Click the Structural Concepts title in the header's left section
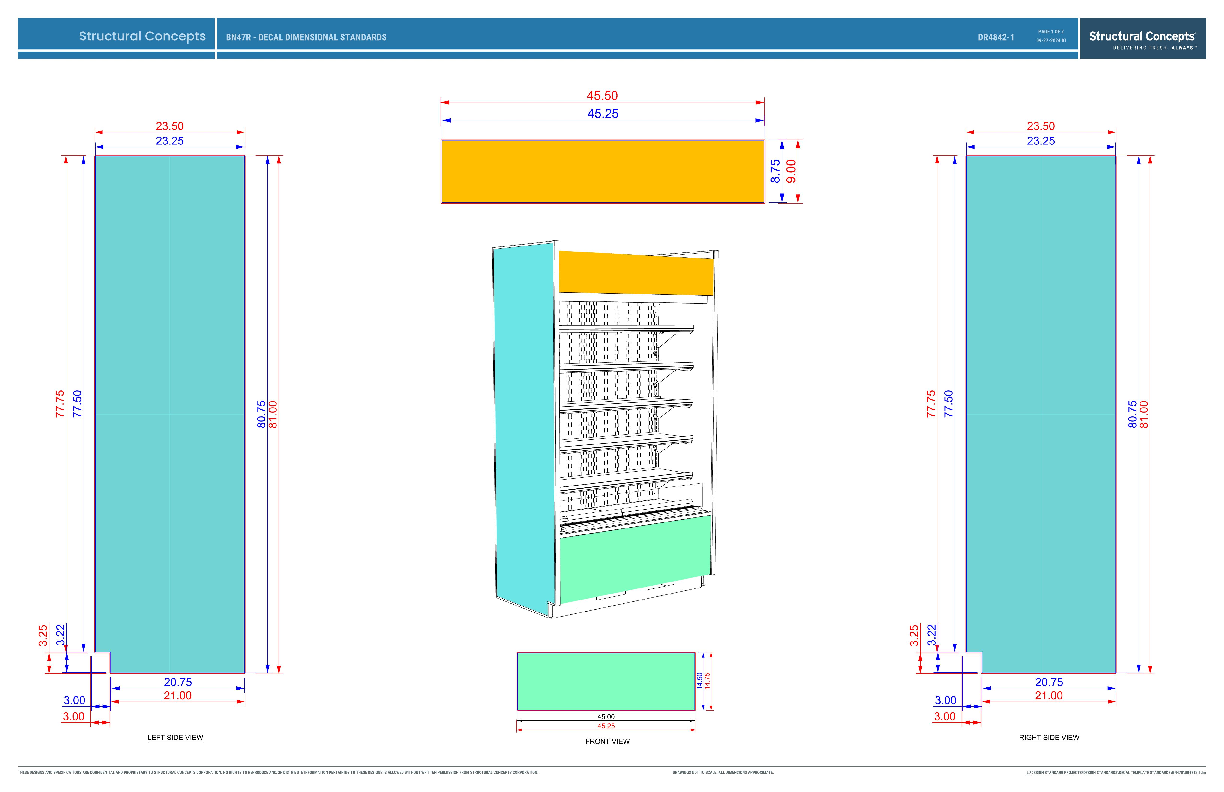 143,36
